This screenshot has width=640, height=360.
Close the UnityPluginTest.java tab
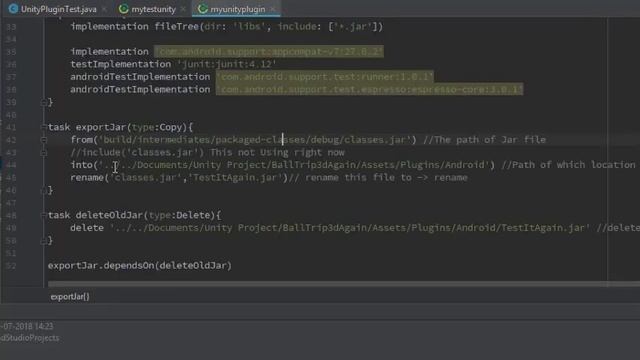pos(104,9)
